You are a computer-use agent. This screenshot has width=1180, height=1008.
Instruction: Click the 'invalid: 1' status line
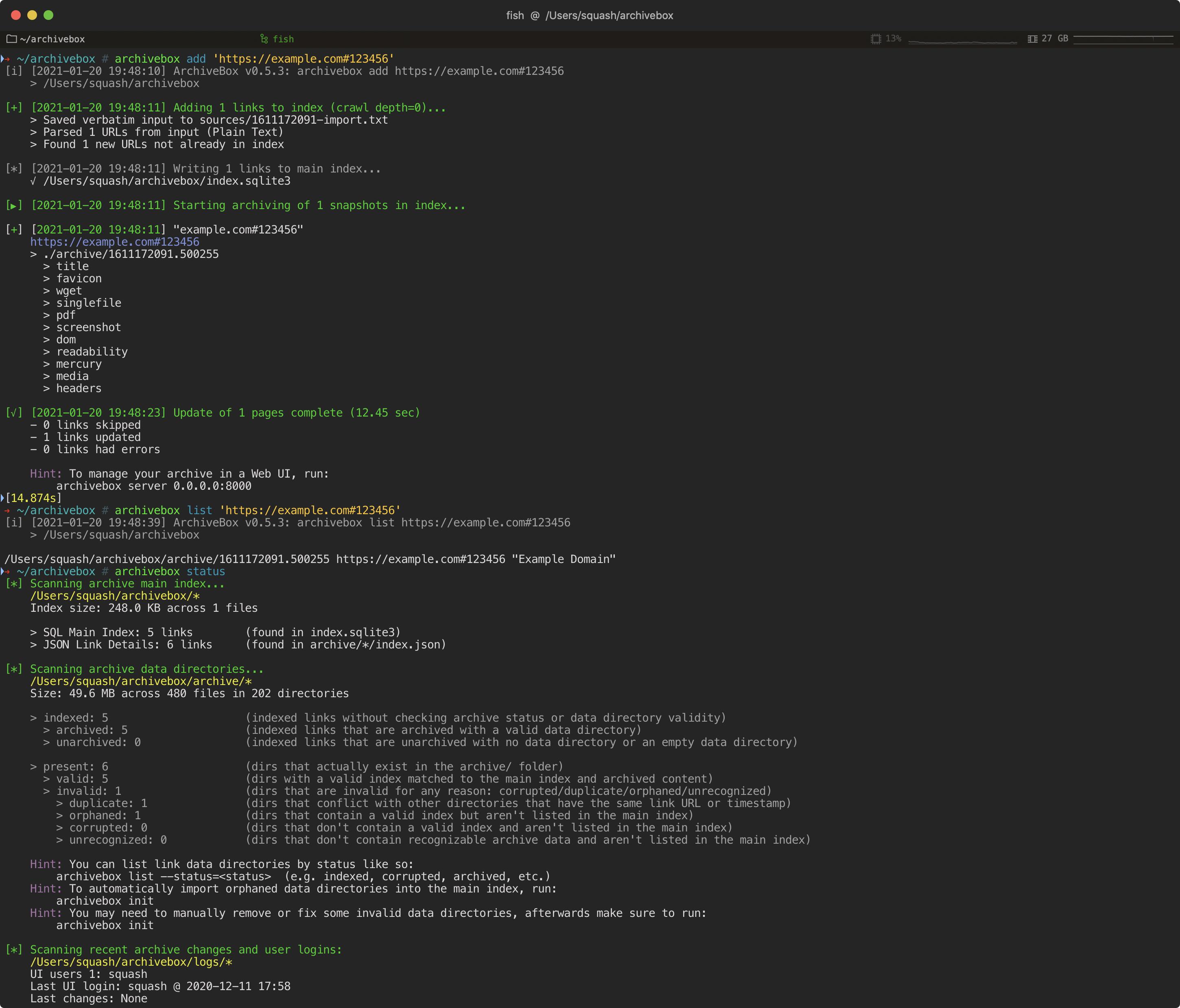click(82, 791)
